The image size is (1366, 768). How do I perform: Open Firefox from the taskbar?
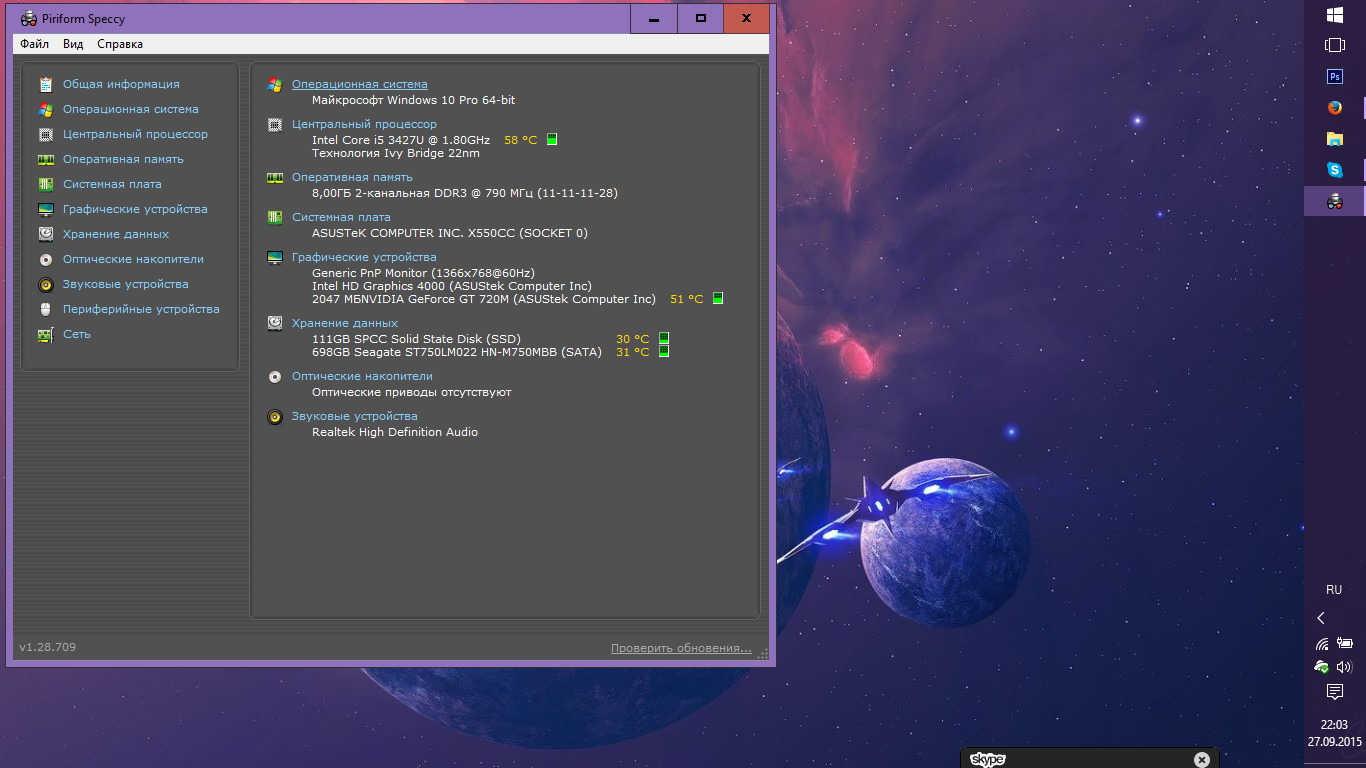pyautogui.click(x=1334, y=108)
